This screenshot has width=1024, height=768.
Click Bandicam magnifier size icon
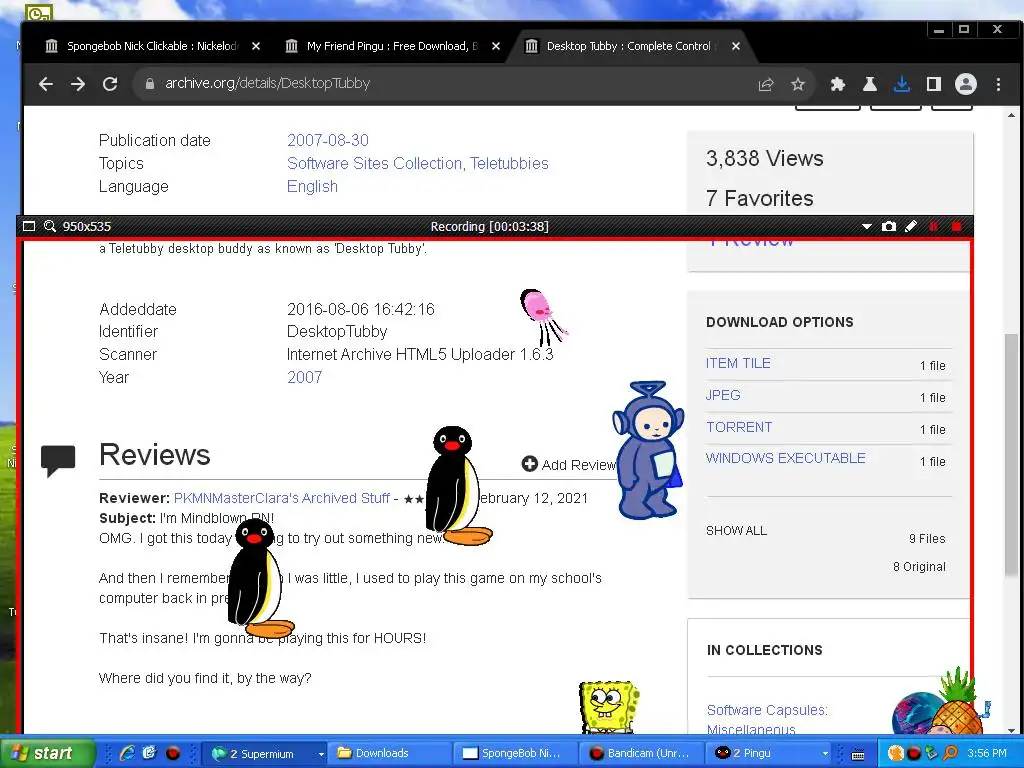point(50,227)
